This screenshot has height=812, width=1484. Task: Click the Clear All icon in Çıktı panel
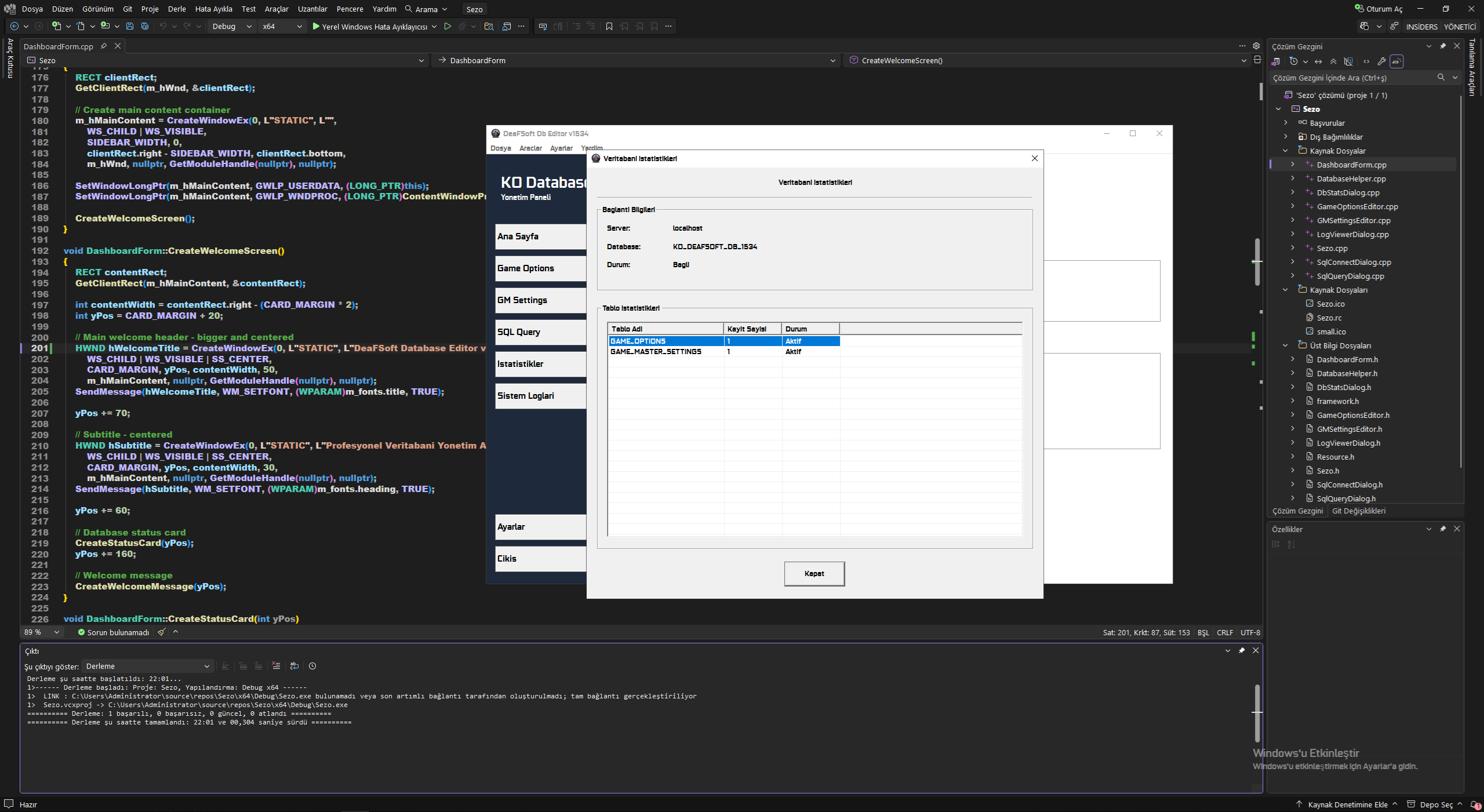276,666
